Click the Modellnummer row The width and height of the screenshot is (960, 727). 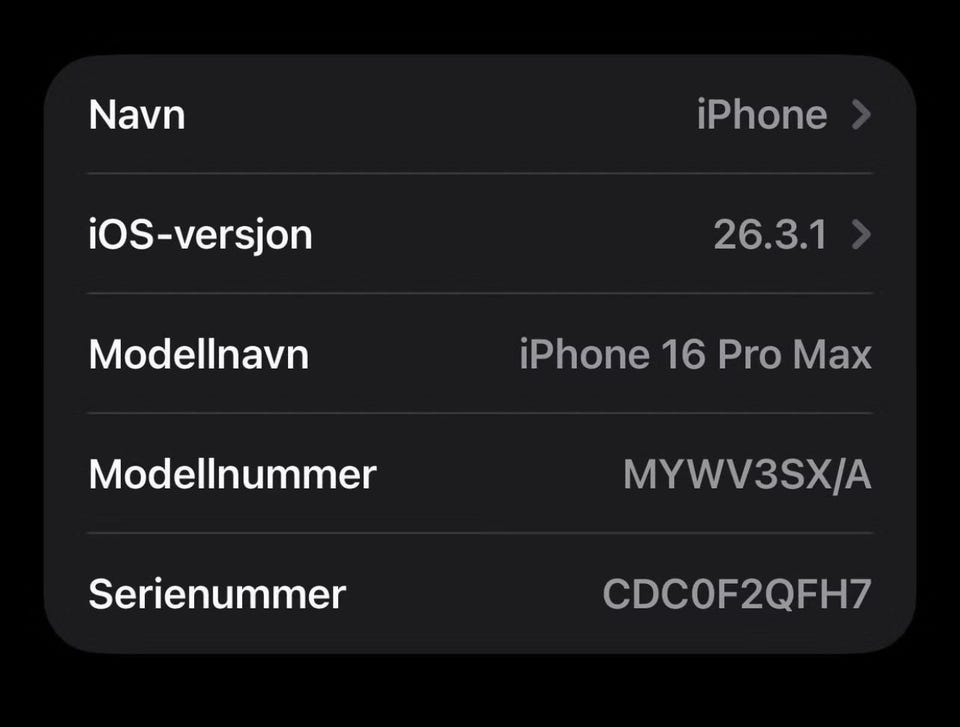pyautogui.click(x=480, y=474)
